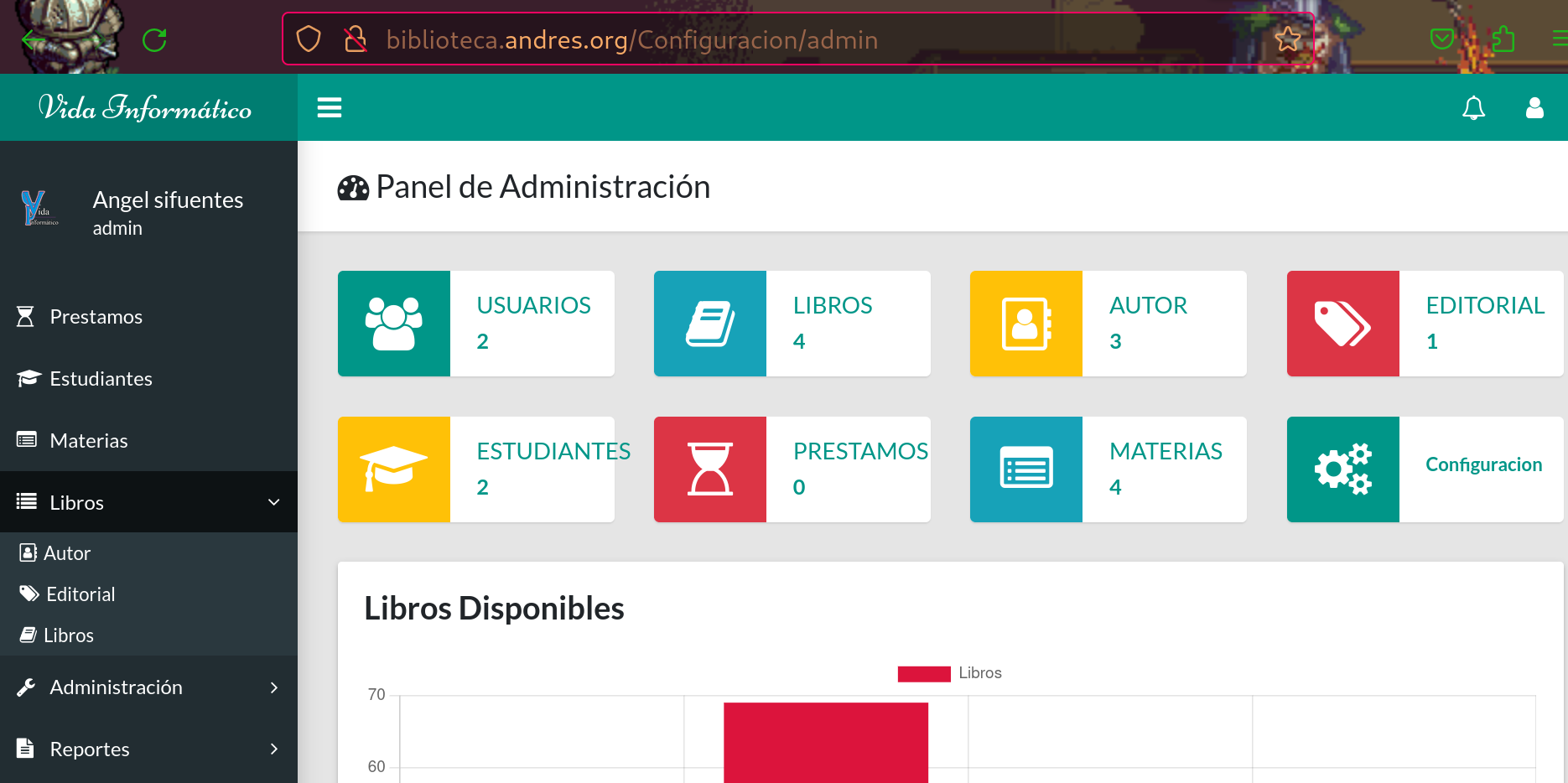Click the AUTOR card label

(1149, 305)
